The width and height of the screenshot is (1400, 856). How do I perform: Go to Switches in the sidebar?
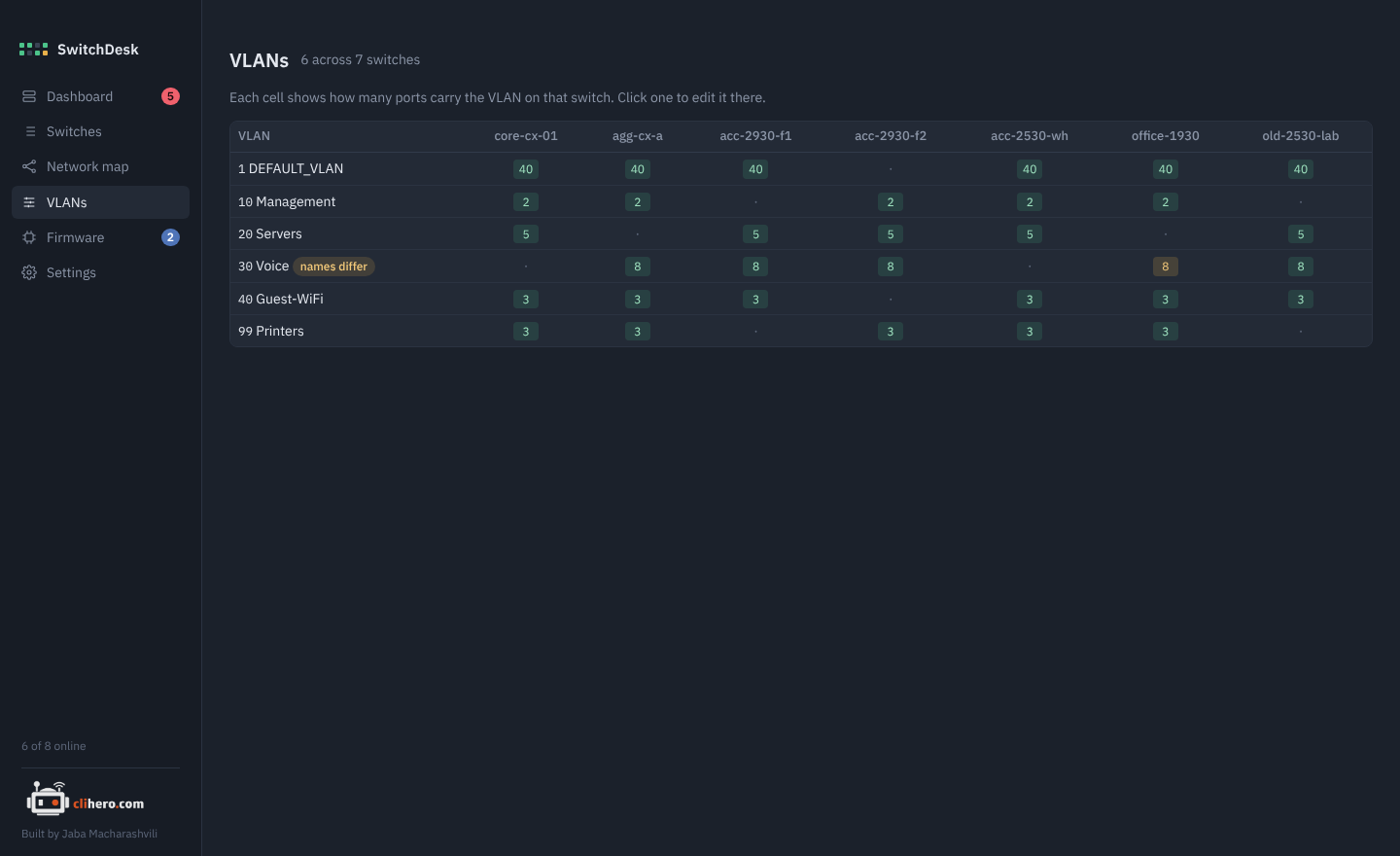(x=100, y=131)
